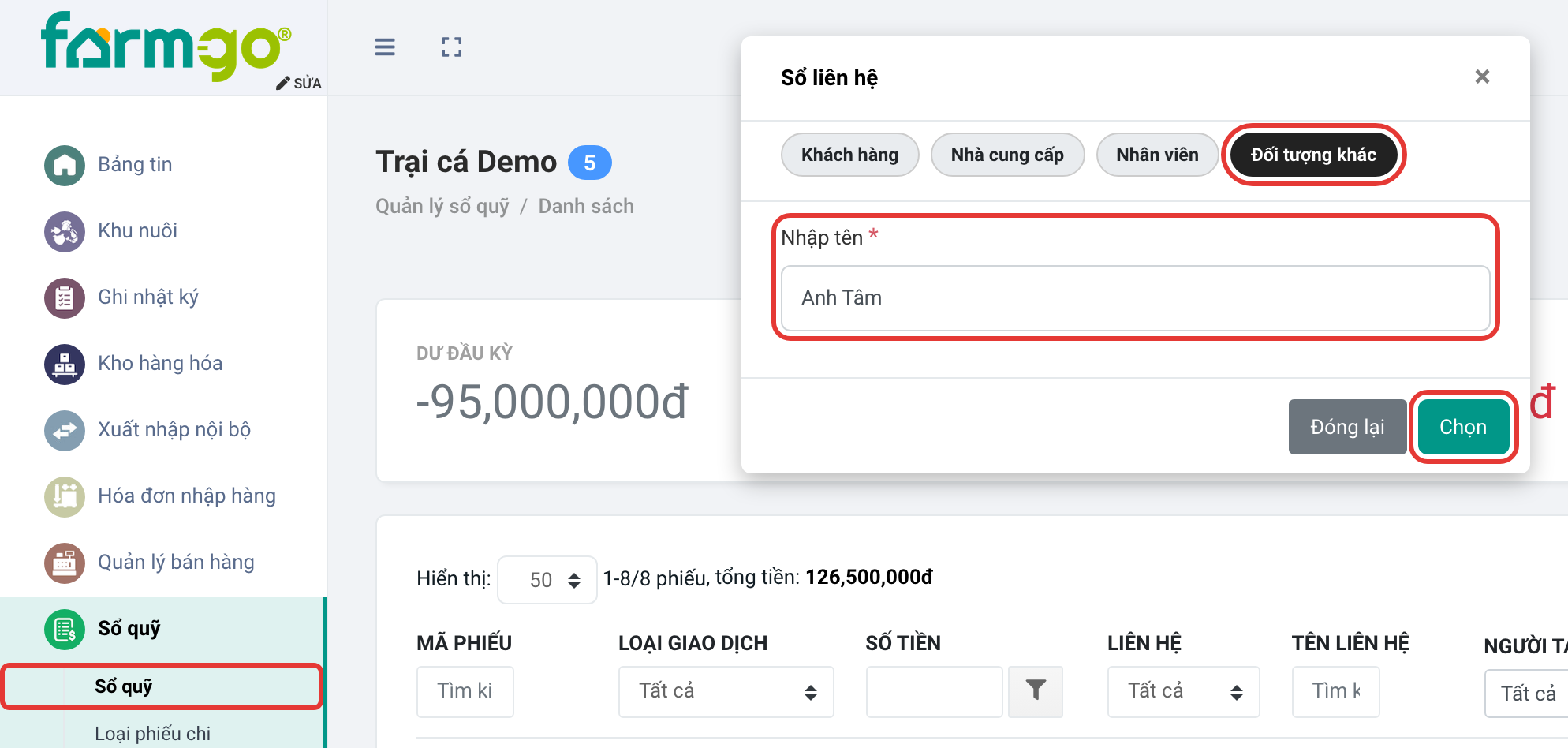1568x748 pixels.
Task: Open Khu nuôi sidebar icon
Action: [65, 232]
